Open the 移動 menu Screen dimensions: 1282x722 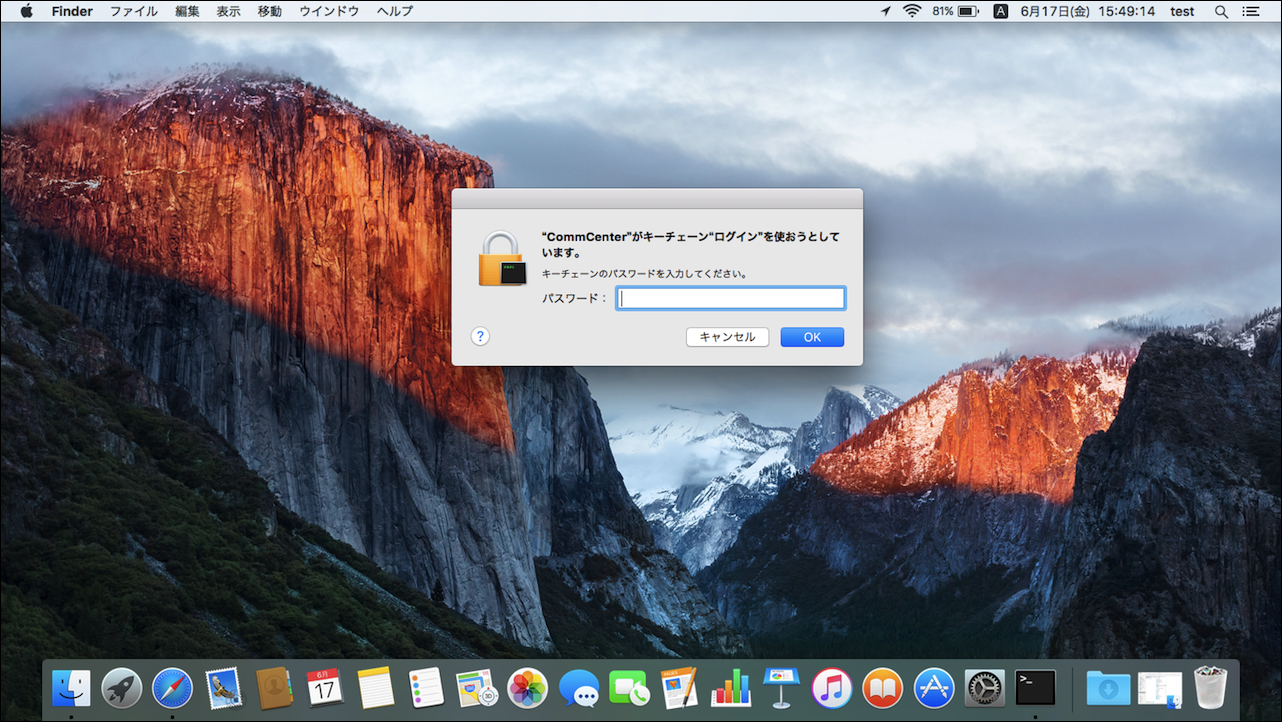(270, 11)
